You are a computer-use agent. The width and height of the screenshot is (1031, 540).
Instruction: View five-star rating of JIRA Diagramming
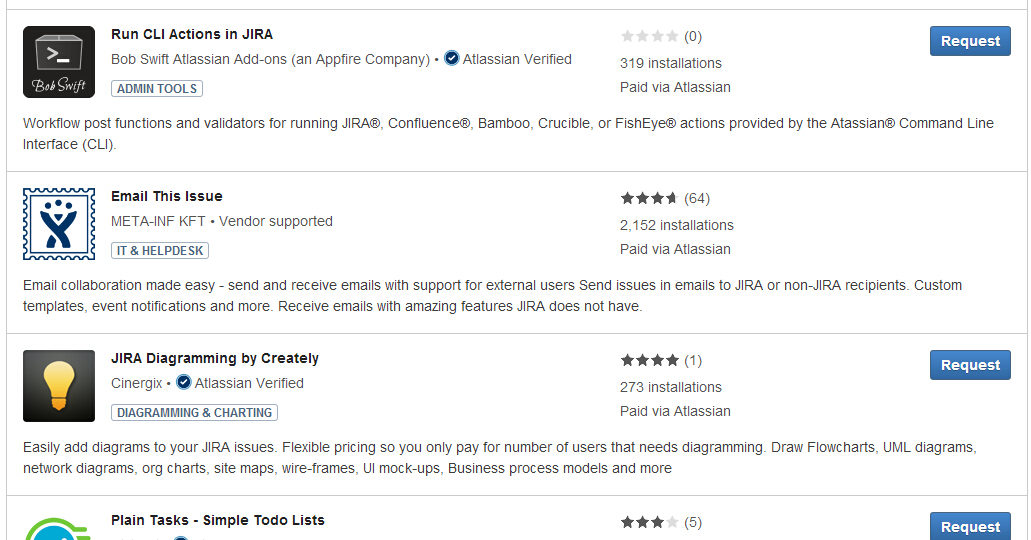tap(649, 360)
